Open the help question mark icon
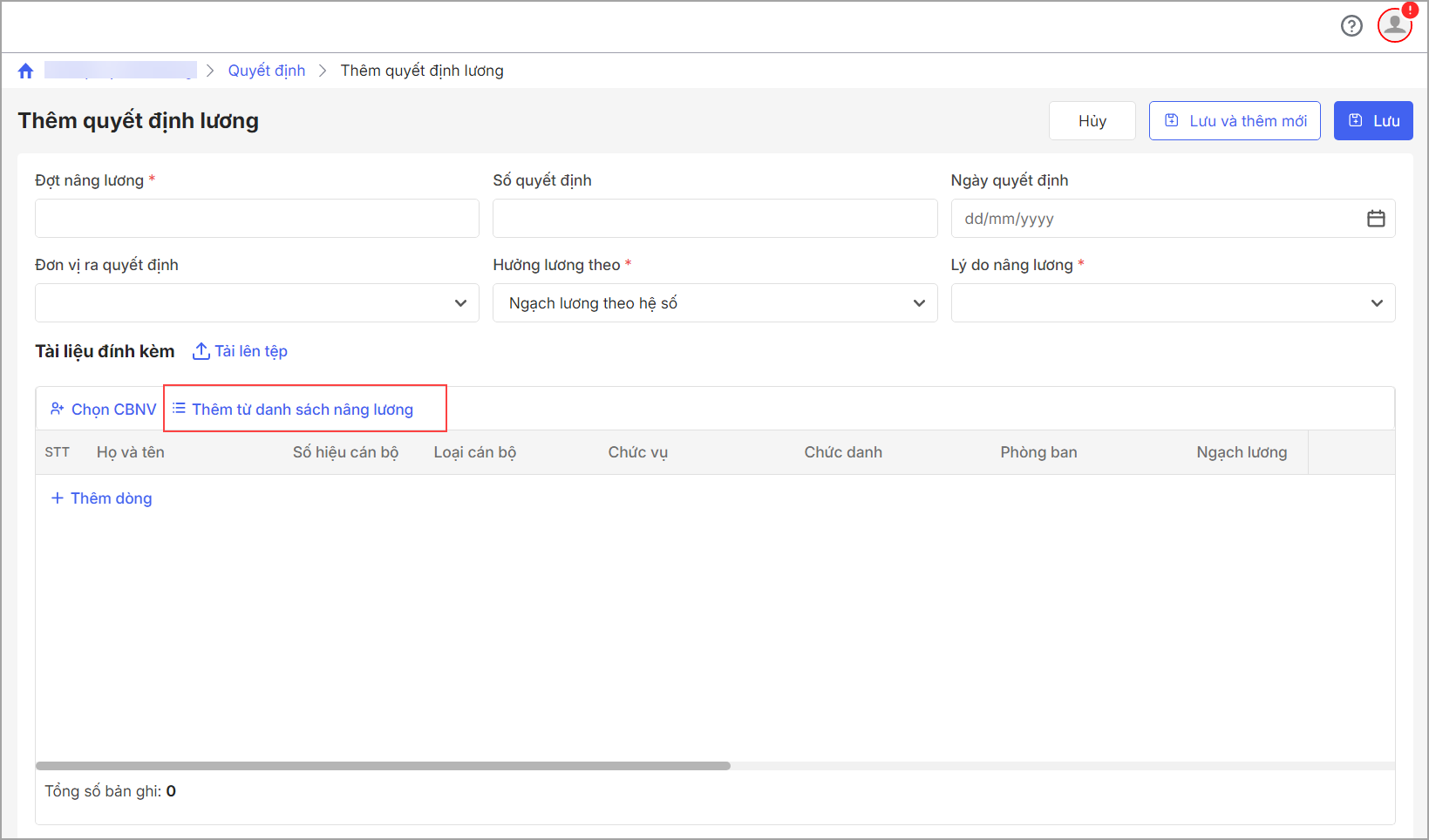Viewport: 1429px width, 840px height. [1351, 26]
